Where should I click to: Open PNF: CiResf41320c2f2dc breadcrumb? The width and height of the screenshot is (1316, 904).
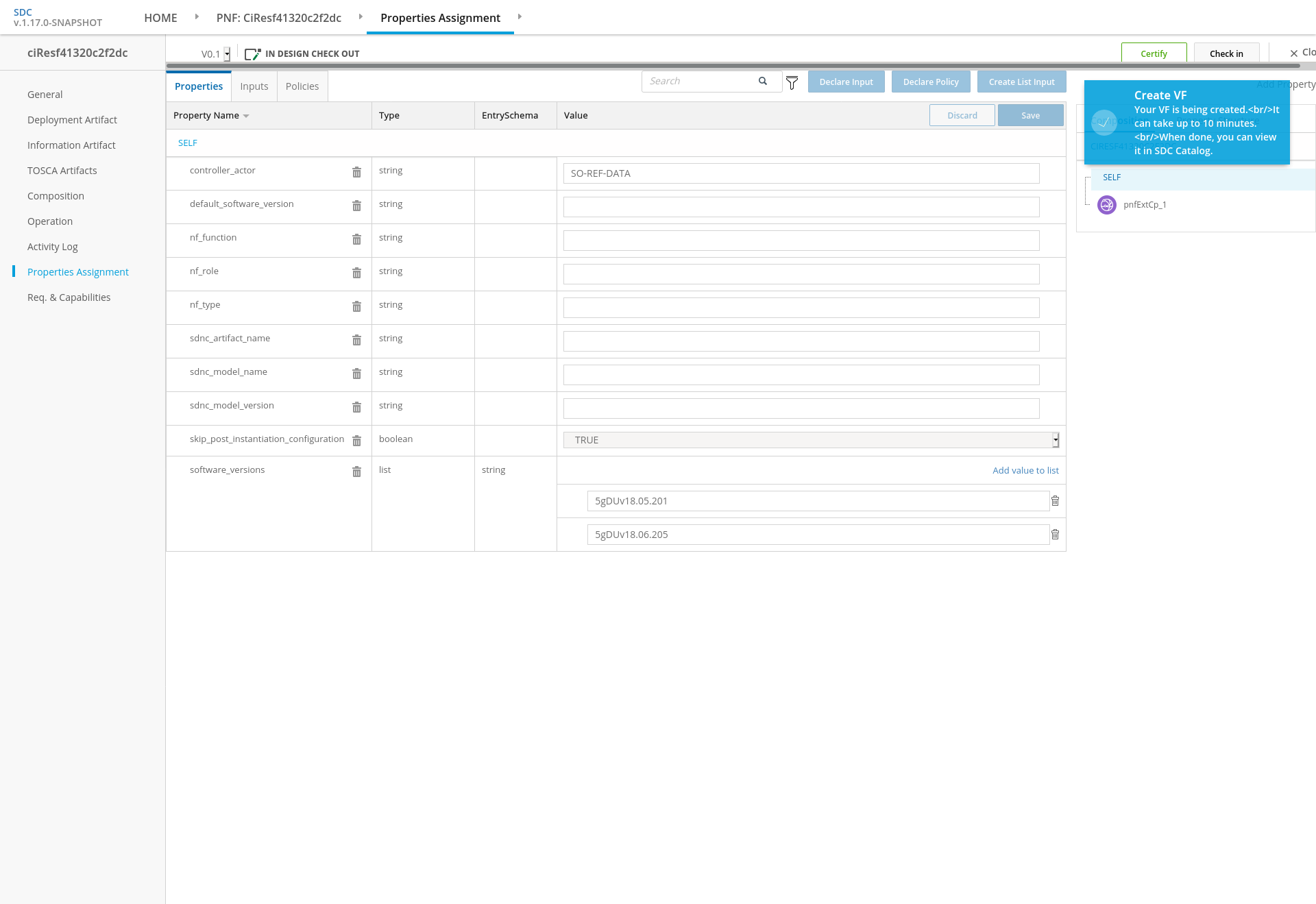click(279, 18)
